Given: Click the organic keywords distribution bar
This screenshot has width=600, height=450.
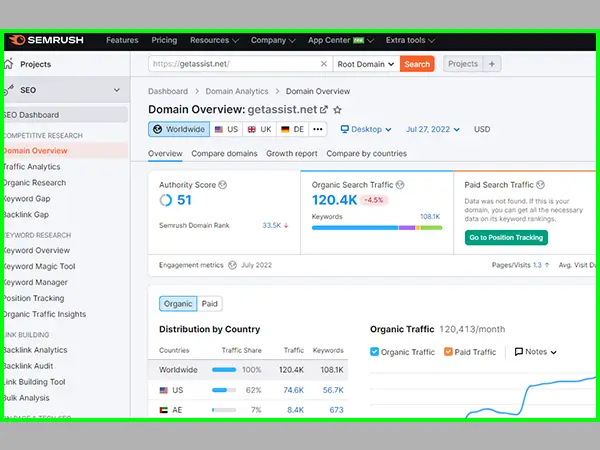Looking at the screenshot, I should (377, 228).
